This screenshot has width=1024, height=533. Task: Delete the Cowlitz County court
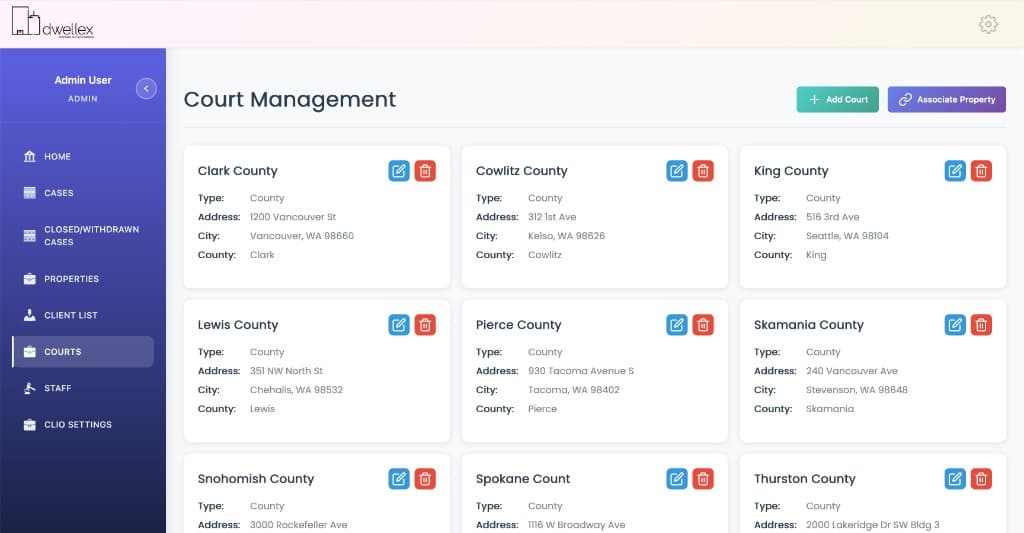click(703, 171)
